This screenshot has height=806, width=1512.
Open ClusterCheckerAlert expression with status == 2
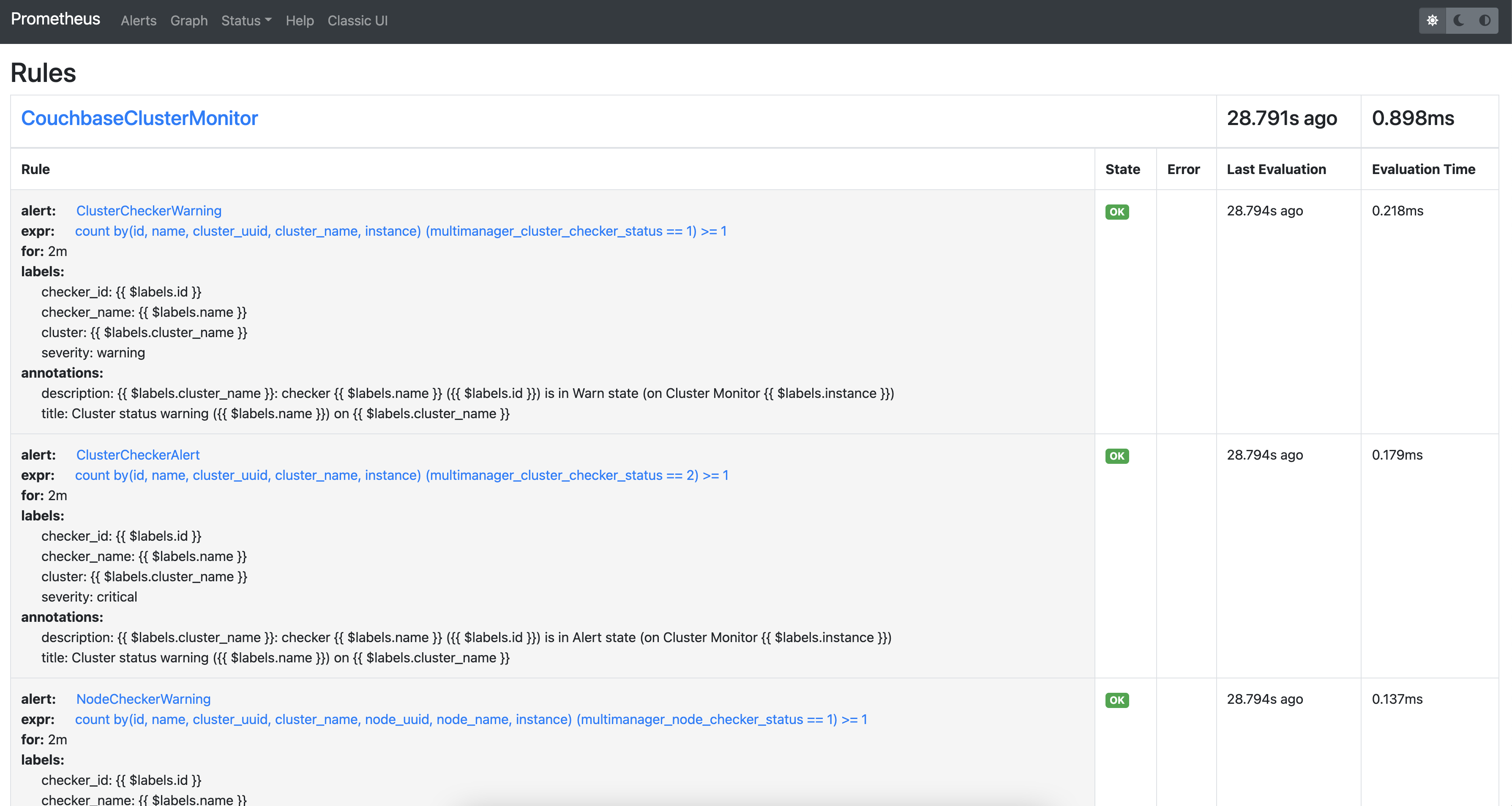(402, 475)
